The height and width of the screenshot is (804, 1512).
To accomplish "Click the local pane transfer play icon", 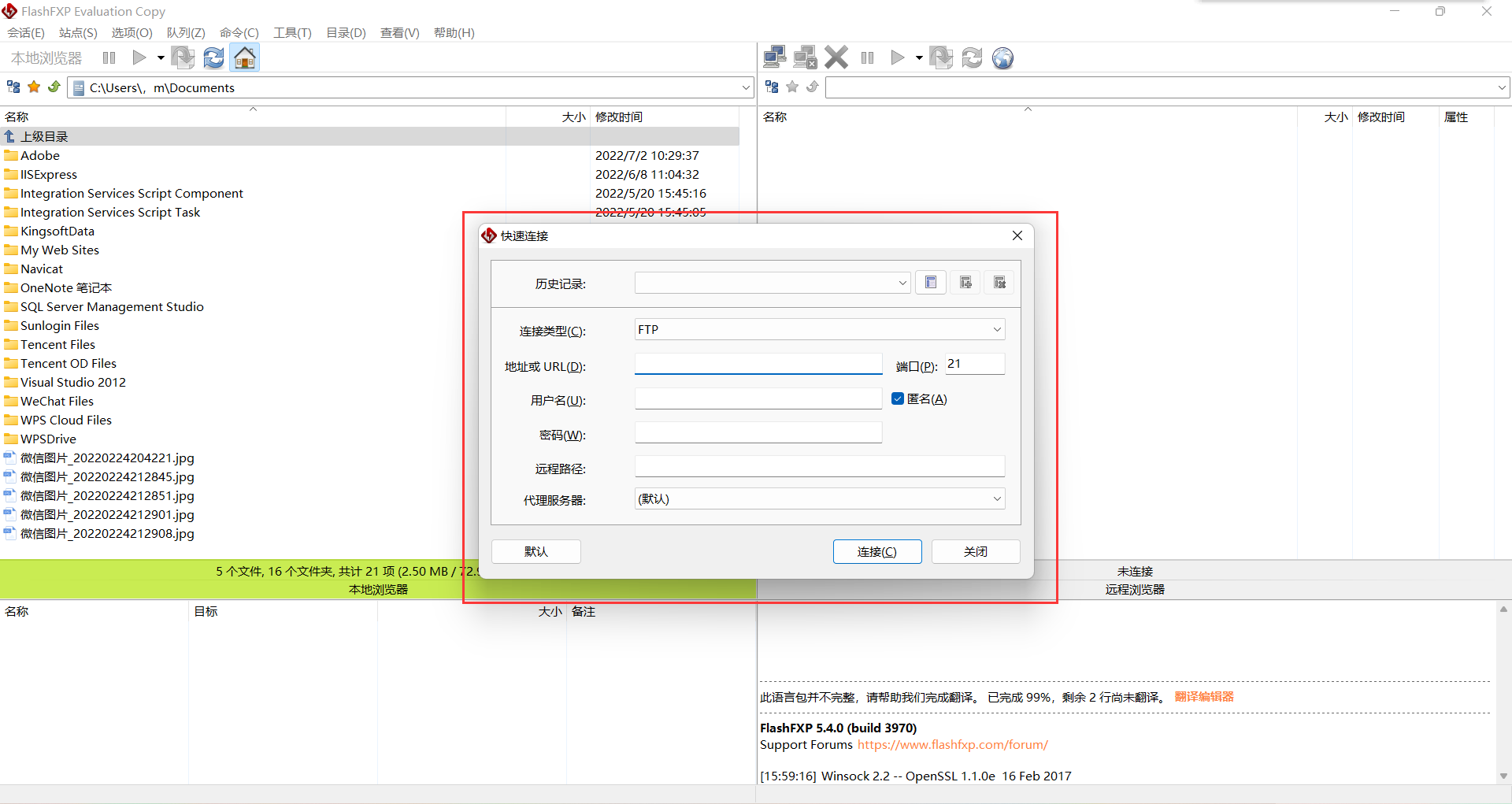I will point(139,57).
